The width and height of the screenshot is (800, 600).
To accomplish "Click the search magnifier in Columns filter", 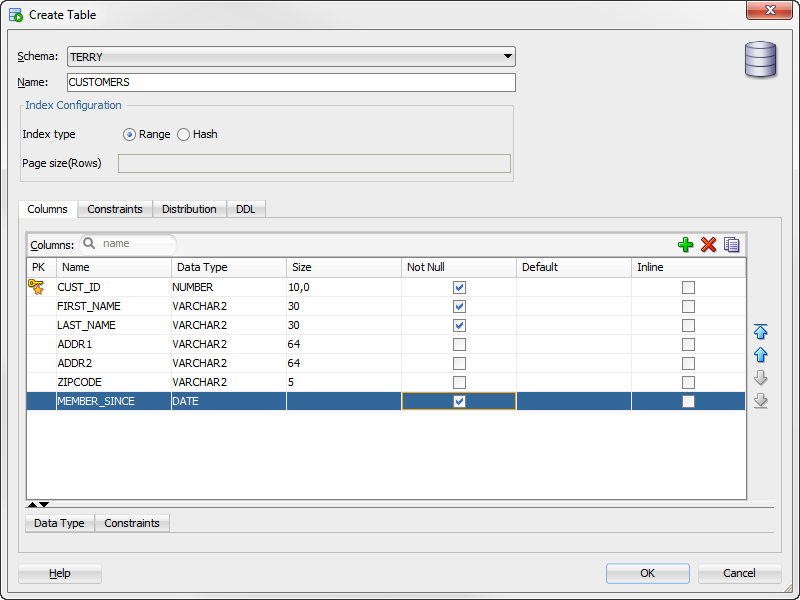I will pyautogui.click(x=89, y=243).
